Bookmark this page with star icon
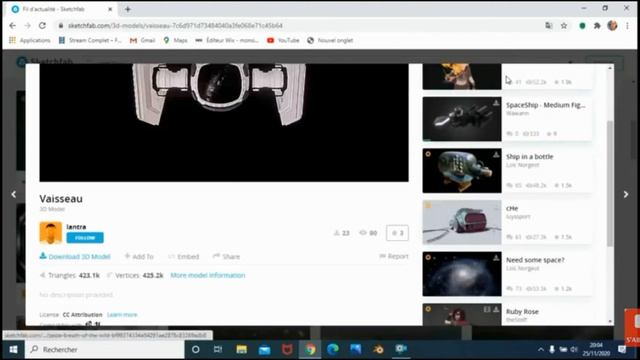The height and width of the screenshot is (360, 640). pyautogui.click(x=564, y=26)
